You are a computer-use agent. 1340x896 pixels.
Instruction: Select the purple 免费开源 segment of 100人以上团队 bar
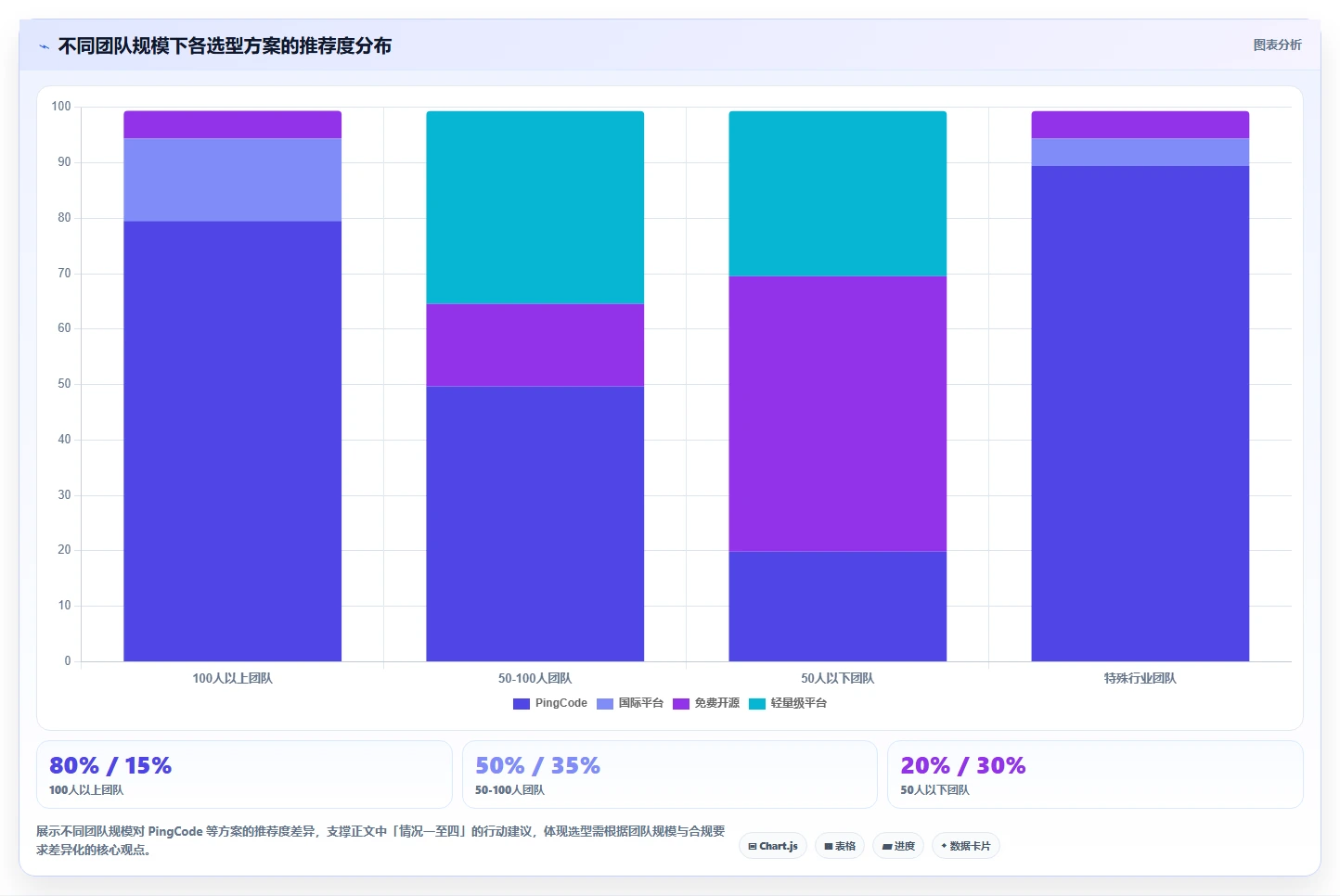click(232, 124)
